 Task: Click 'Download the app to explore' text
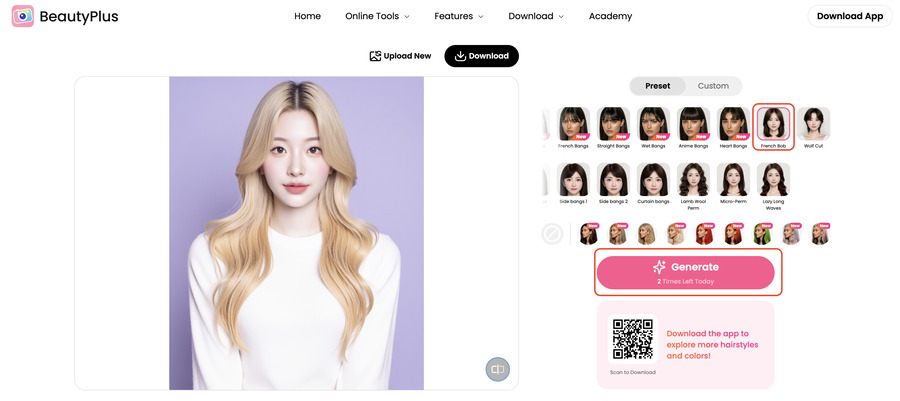point(712,345)
